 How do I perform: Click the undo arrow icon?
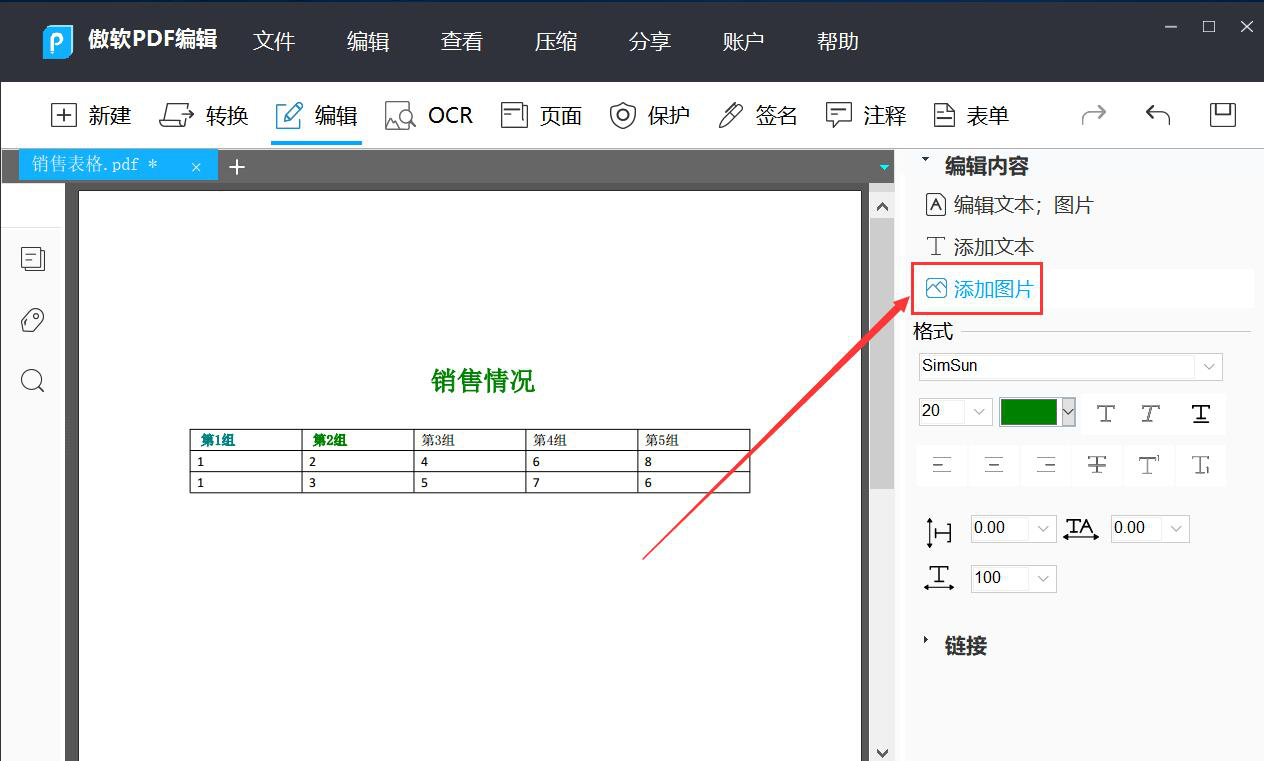click(1158, 115)
